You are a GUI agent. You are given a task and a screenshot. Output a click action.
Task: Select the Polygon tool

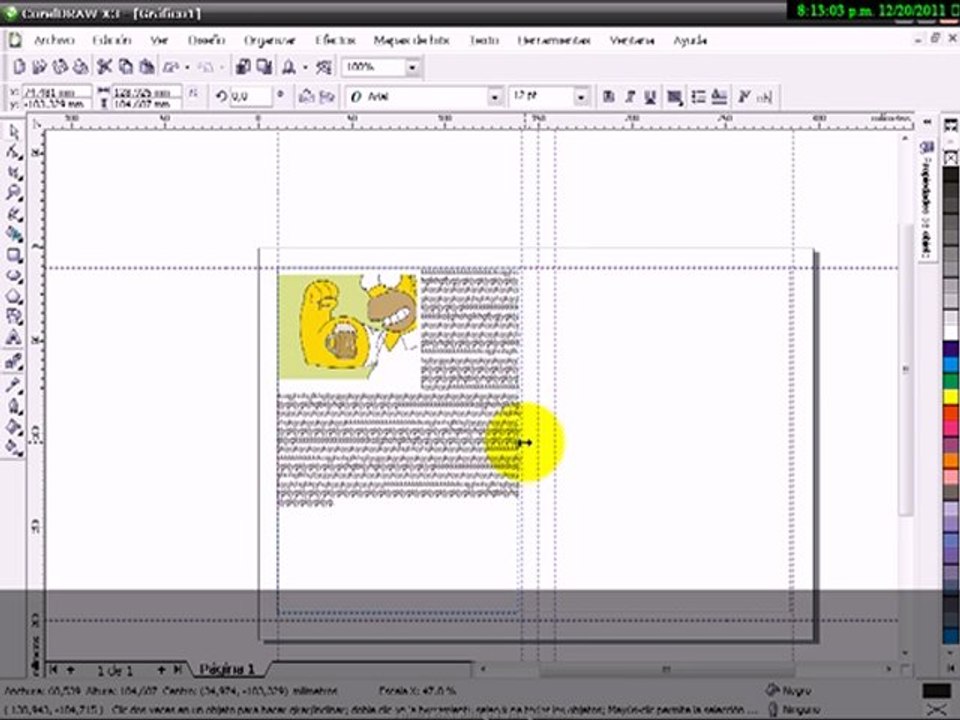click(13, 297)
